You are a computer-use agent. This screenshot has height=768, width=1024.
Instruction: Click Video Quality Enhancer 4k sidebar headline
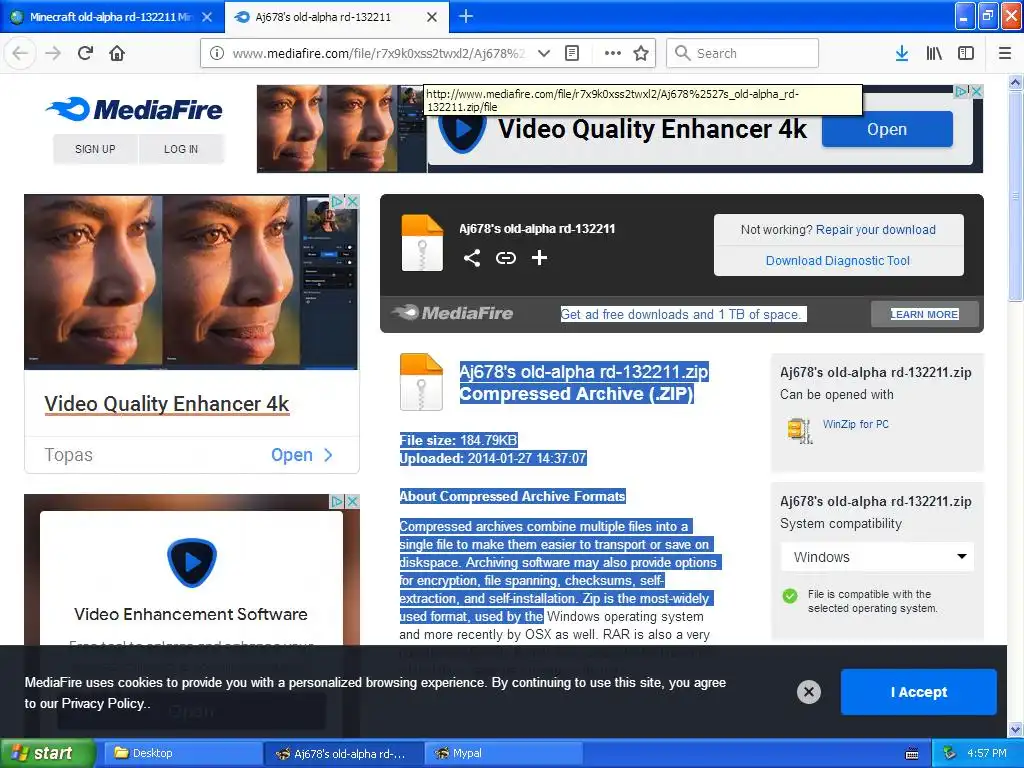pos(167,404)
